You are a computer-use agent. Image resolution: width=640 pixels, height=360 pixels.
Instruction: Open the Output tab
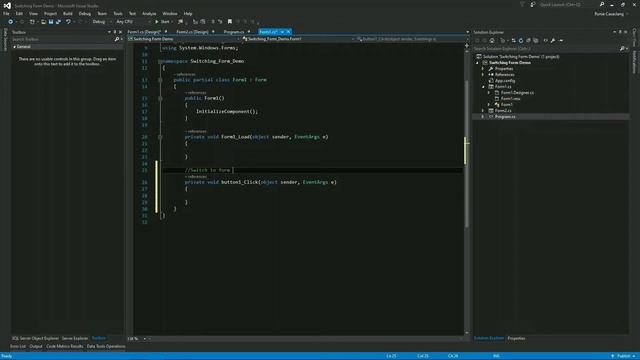point(36,347)
